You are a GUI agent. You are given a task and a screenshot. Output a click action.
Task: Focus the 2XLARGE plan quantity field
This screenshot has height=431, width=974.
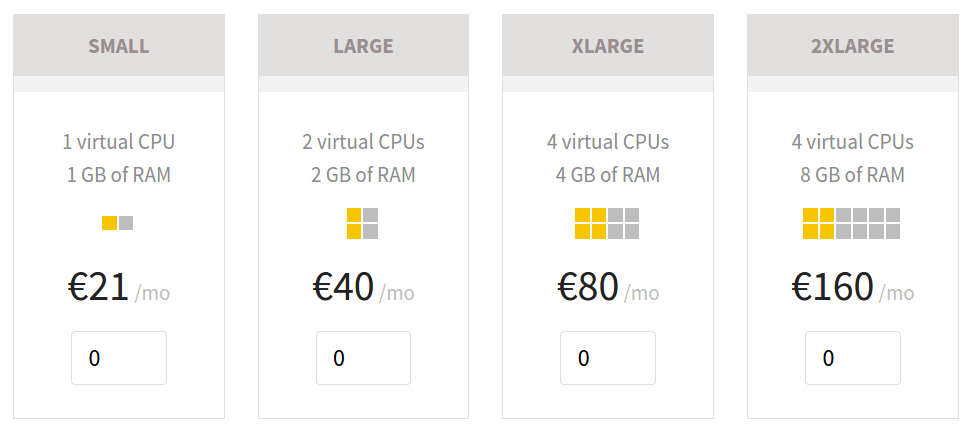point(852,358)
